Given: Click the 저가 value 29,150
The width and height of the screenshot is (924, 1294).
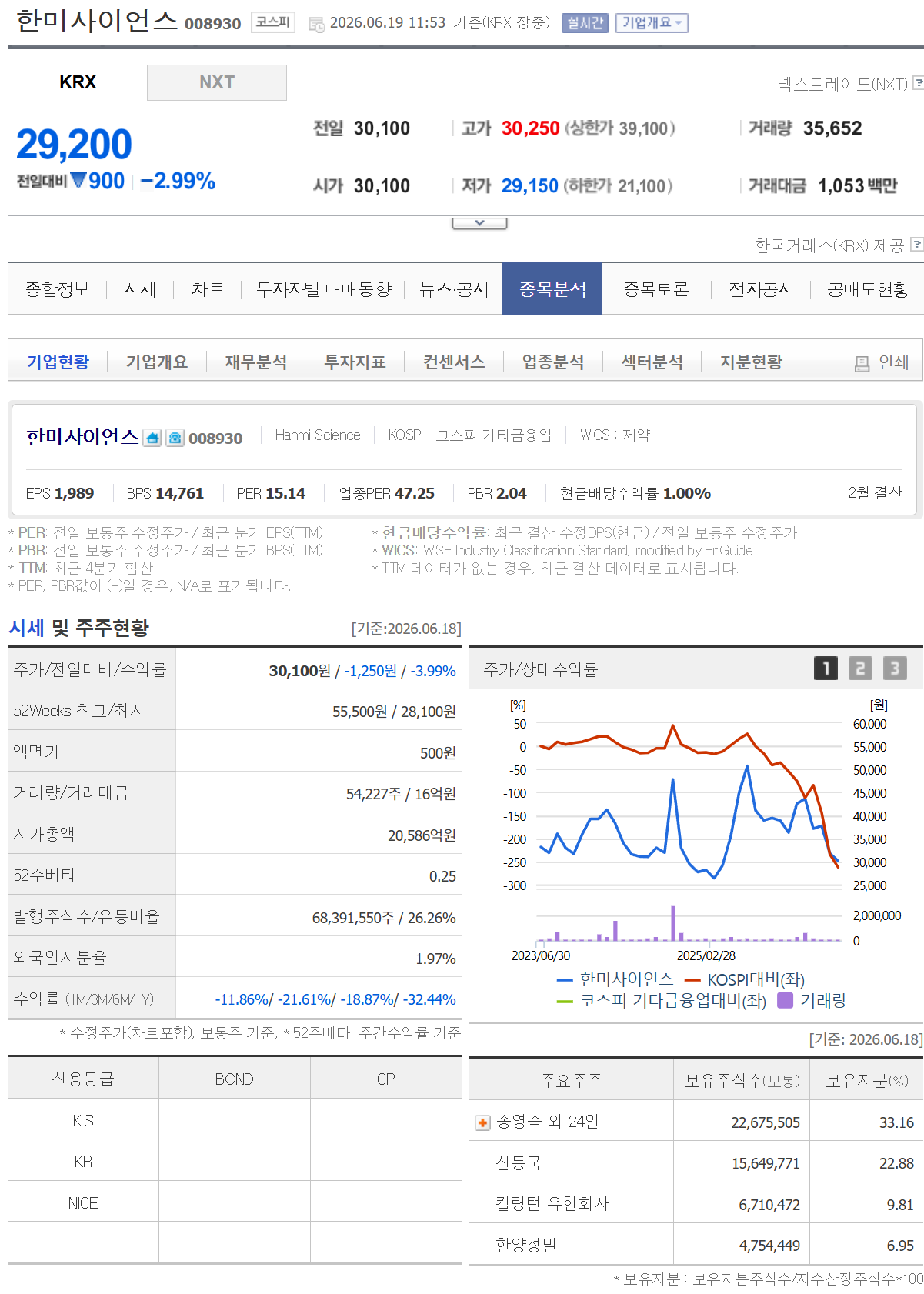Looking at the screenshot, I should coord(529,186).
